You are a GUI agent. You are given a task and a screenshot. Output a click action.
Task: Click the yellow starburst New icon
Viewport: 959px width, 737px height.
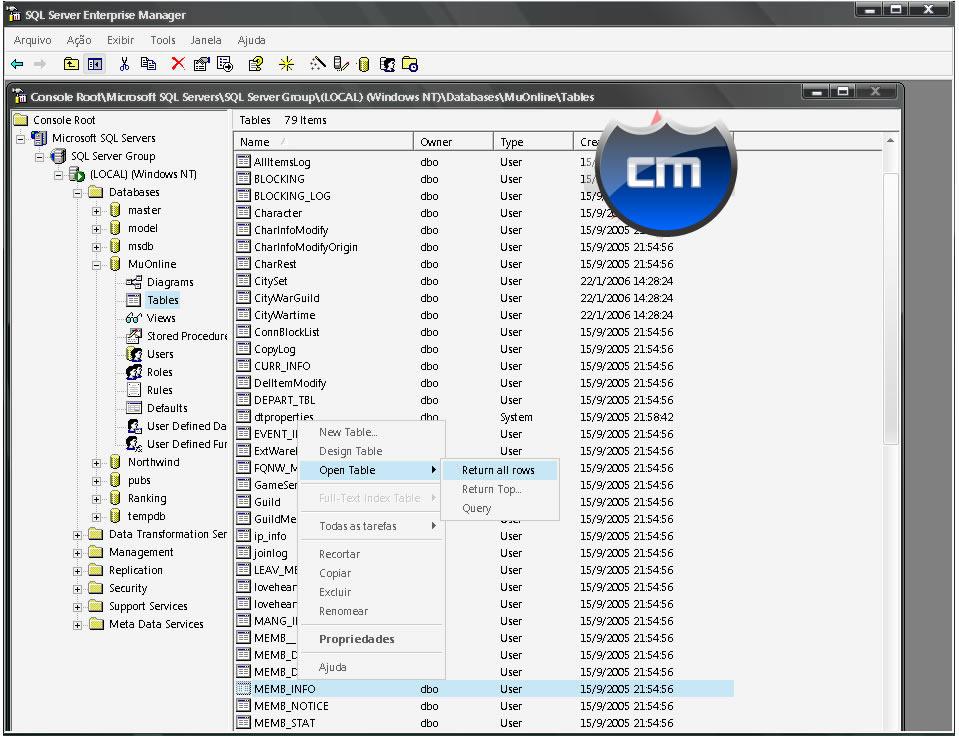click(x=286, y=64)
